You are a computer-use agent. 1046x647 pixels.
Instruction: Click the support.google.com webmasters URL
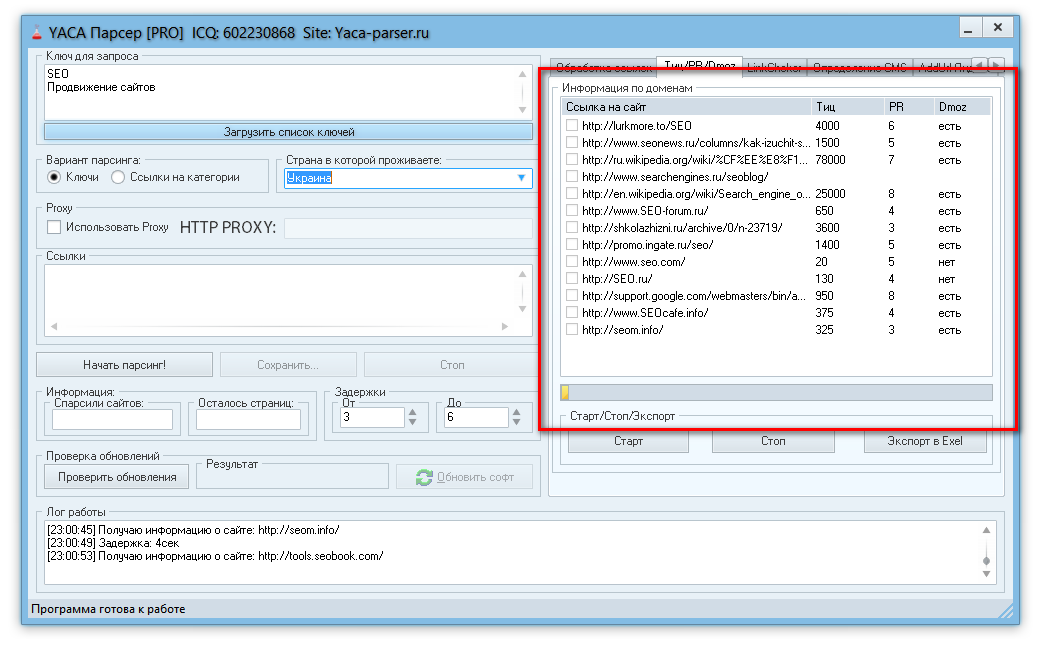[694, 296]
